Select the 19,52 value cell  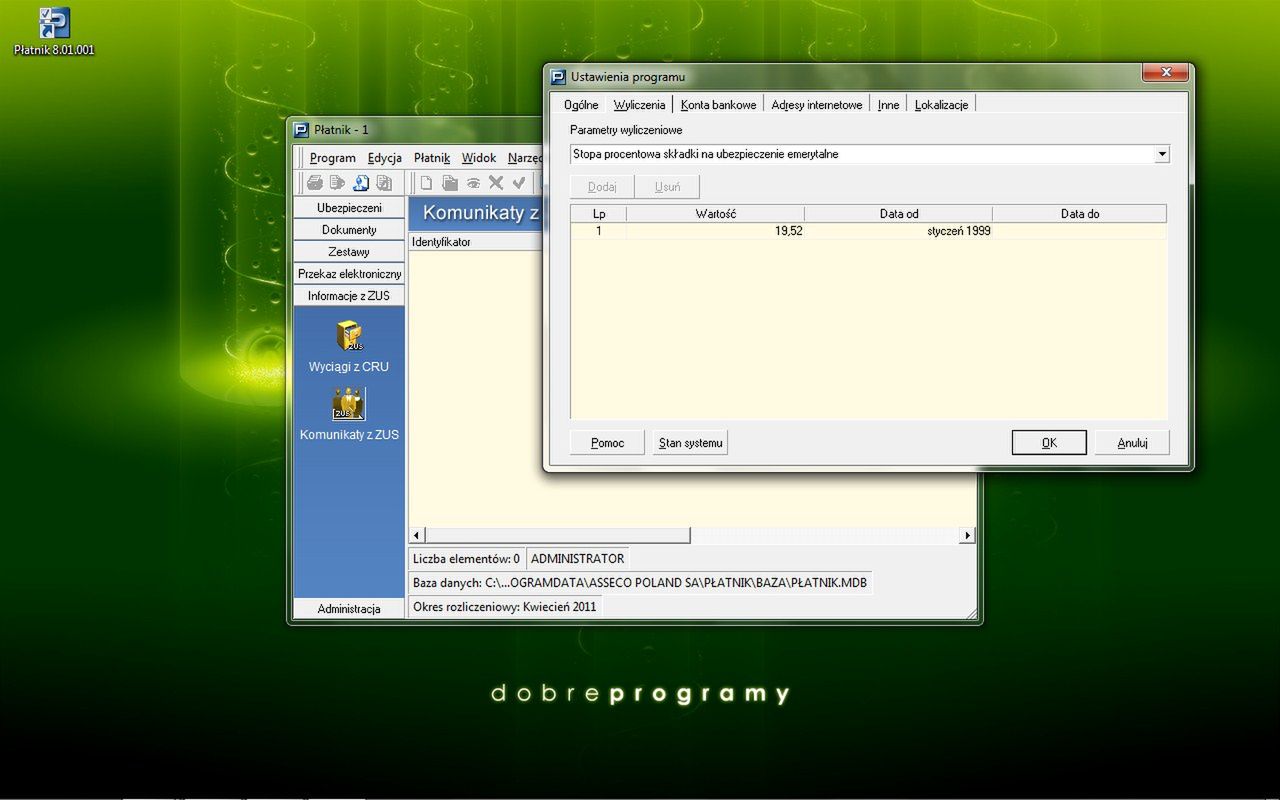[x=715, y=231]
